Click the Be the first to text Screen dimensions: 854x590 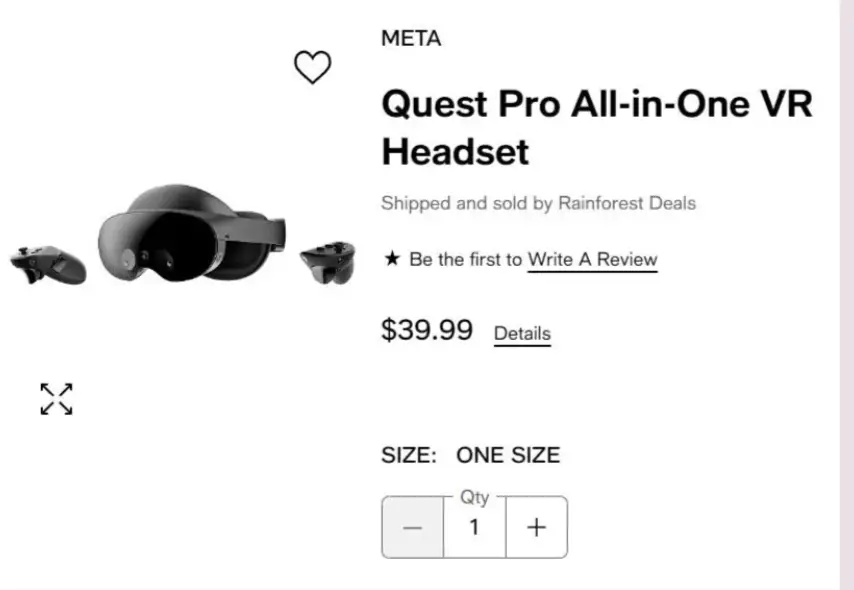tap(465, 259)
